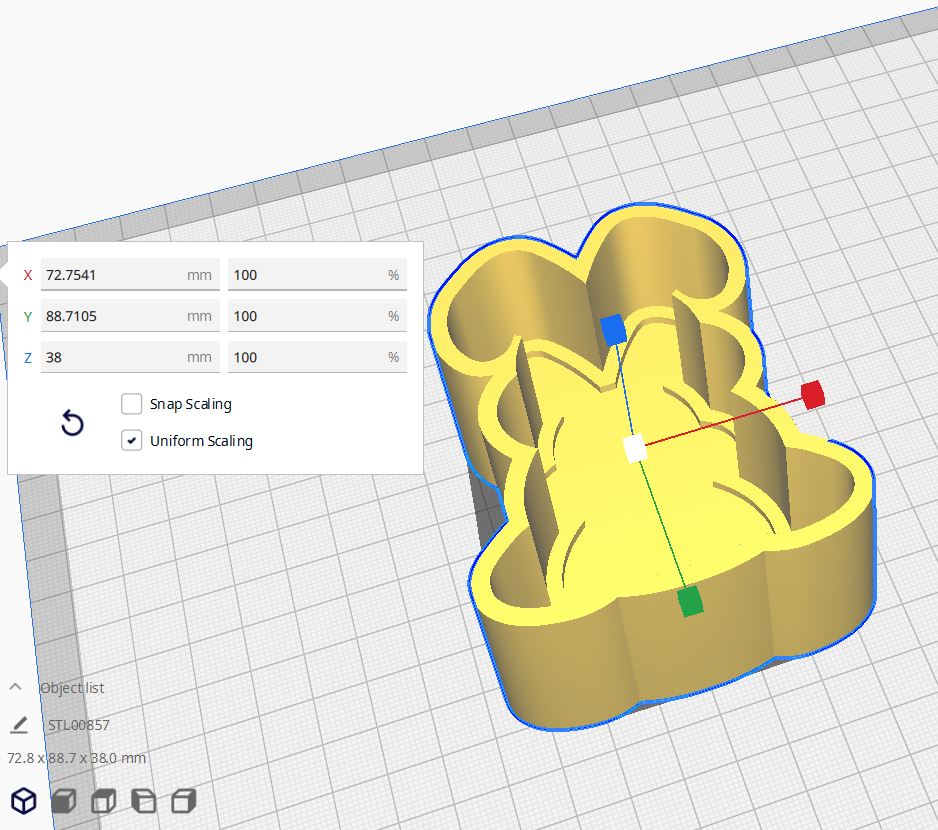
Task: Switch to the left side view preset
Action: click(143, 800)
